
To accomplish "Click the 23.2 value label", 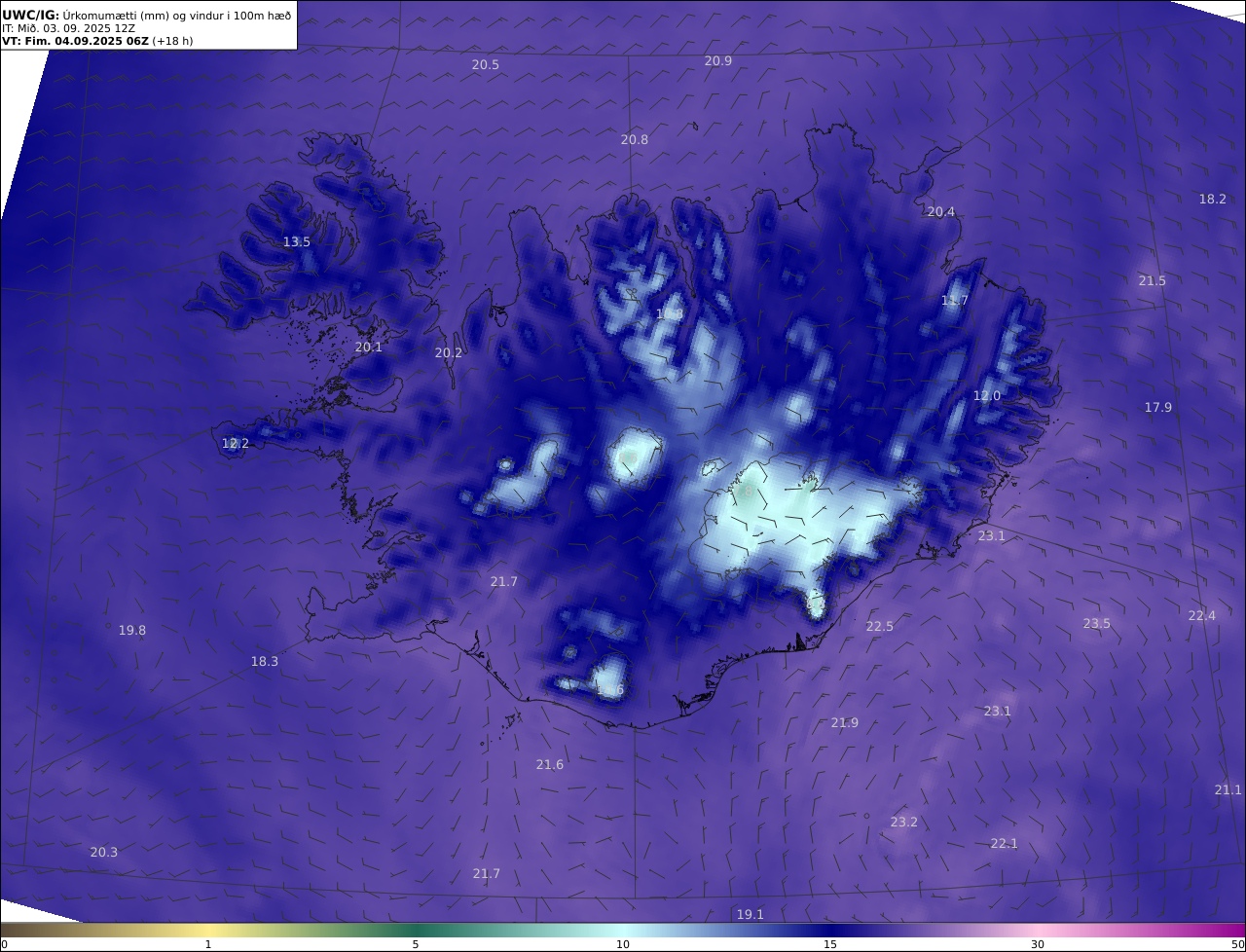I will pyautogui.click(x=904, y=823).
